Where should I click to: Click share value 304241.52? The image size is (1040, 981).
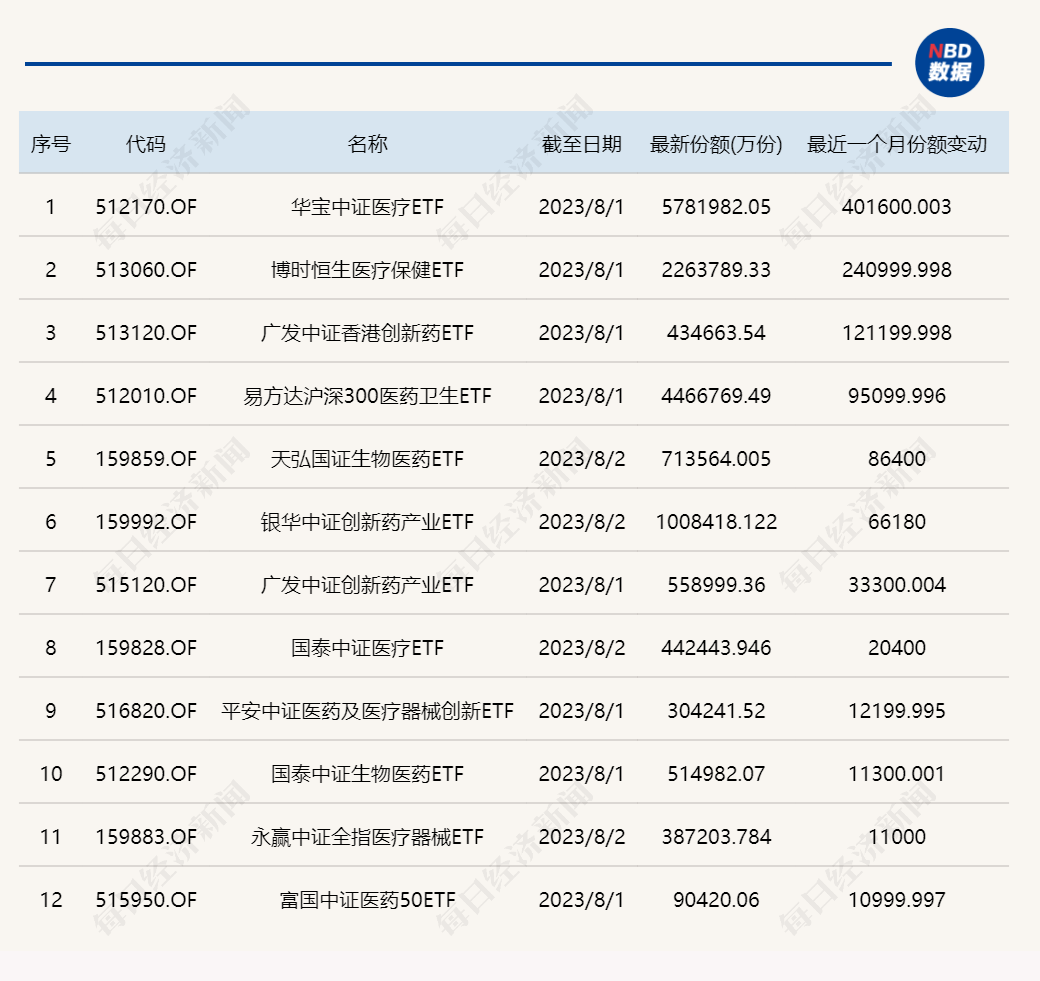point(716,711)
